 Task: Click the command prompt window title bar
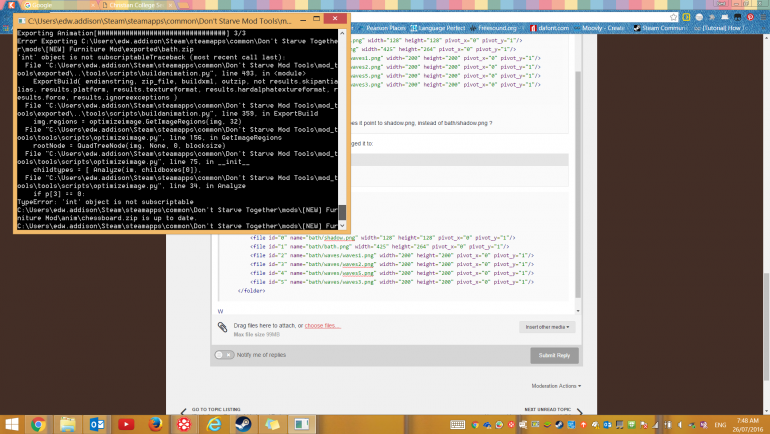(x=159, y=21)
